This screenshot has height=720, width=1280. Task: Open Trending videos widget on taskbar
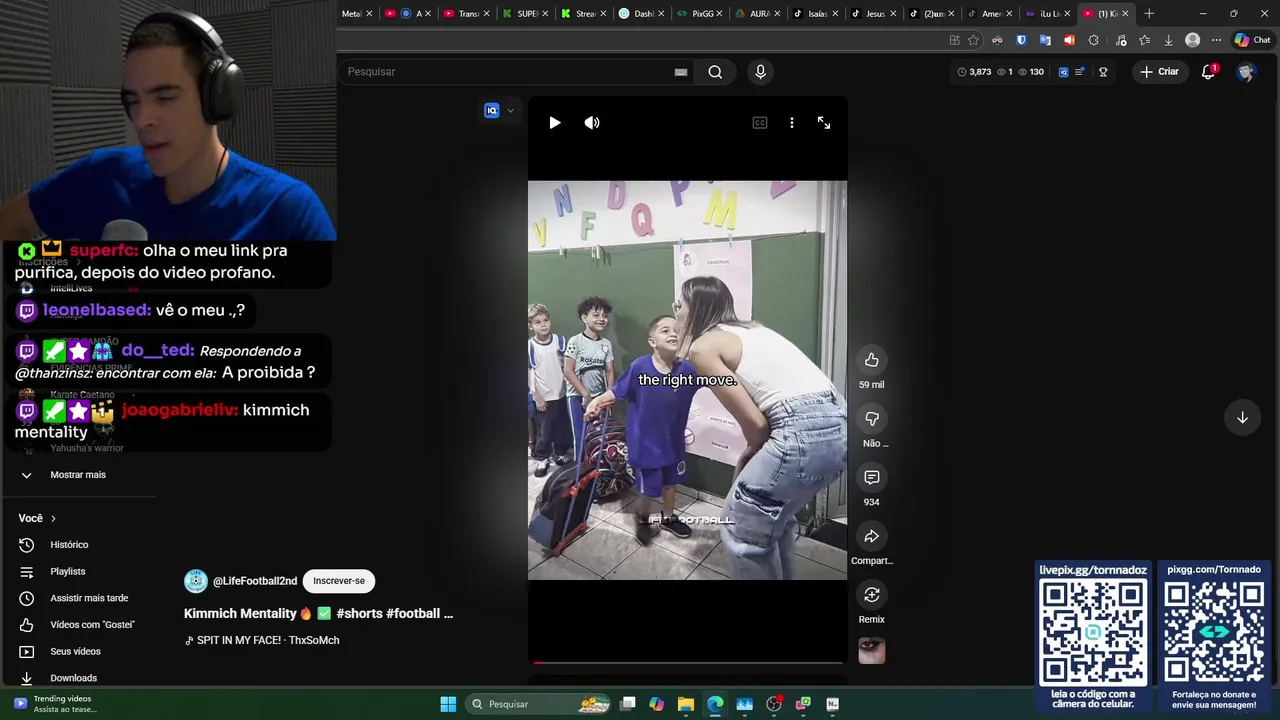click(55, 704)
